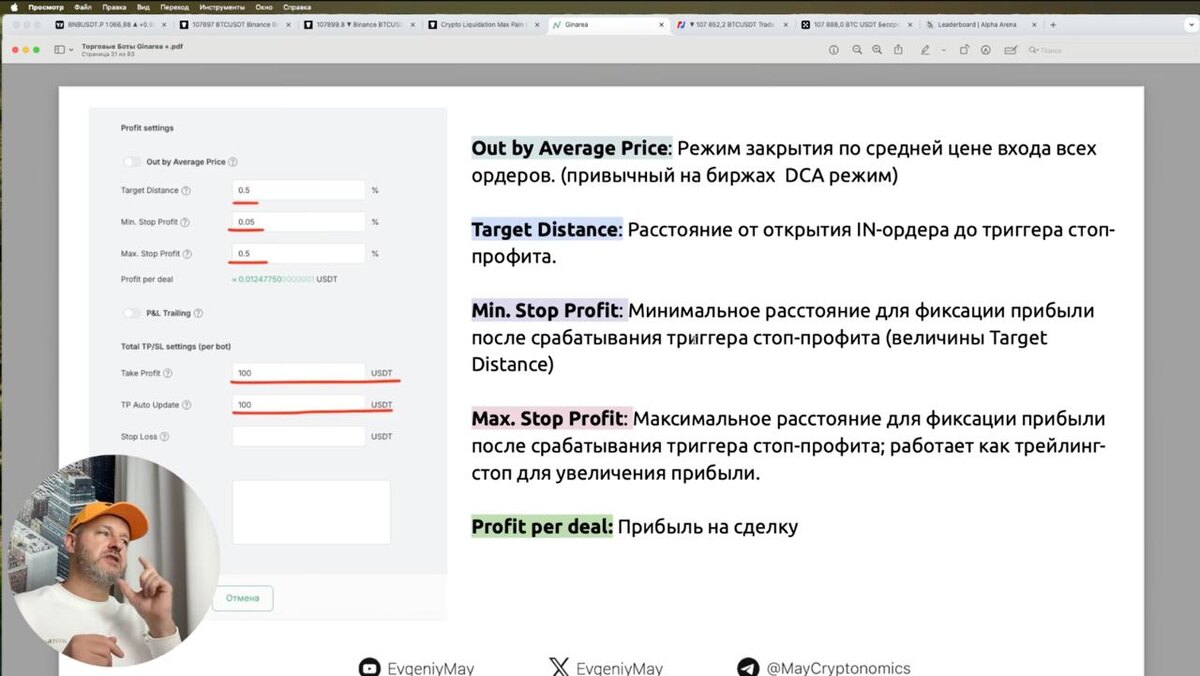Click the Отмена button
Image resolution: width=1200 pixels, height=676 pixels.
(243, 598)
